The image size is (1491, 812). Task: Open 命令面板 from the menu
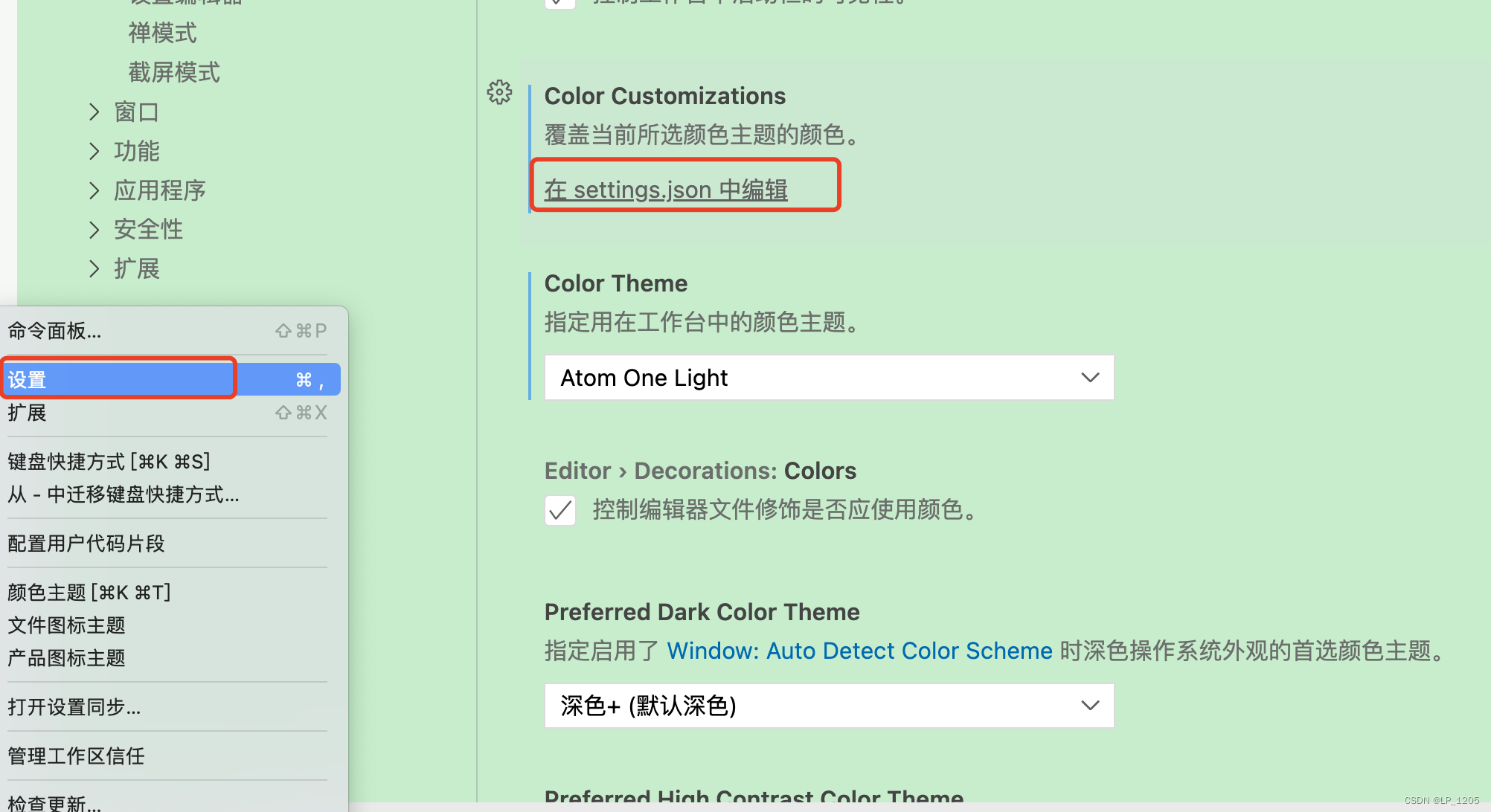tap(54, 330)
